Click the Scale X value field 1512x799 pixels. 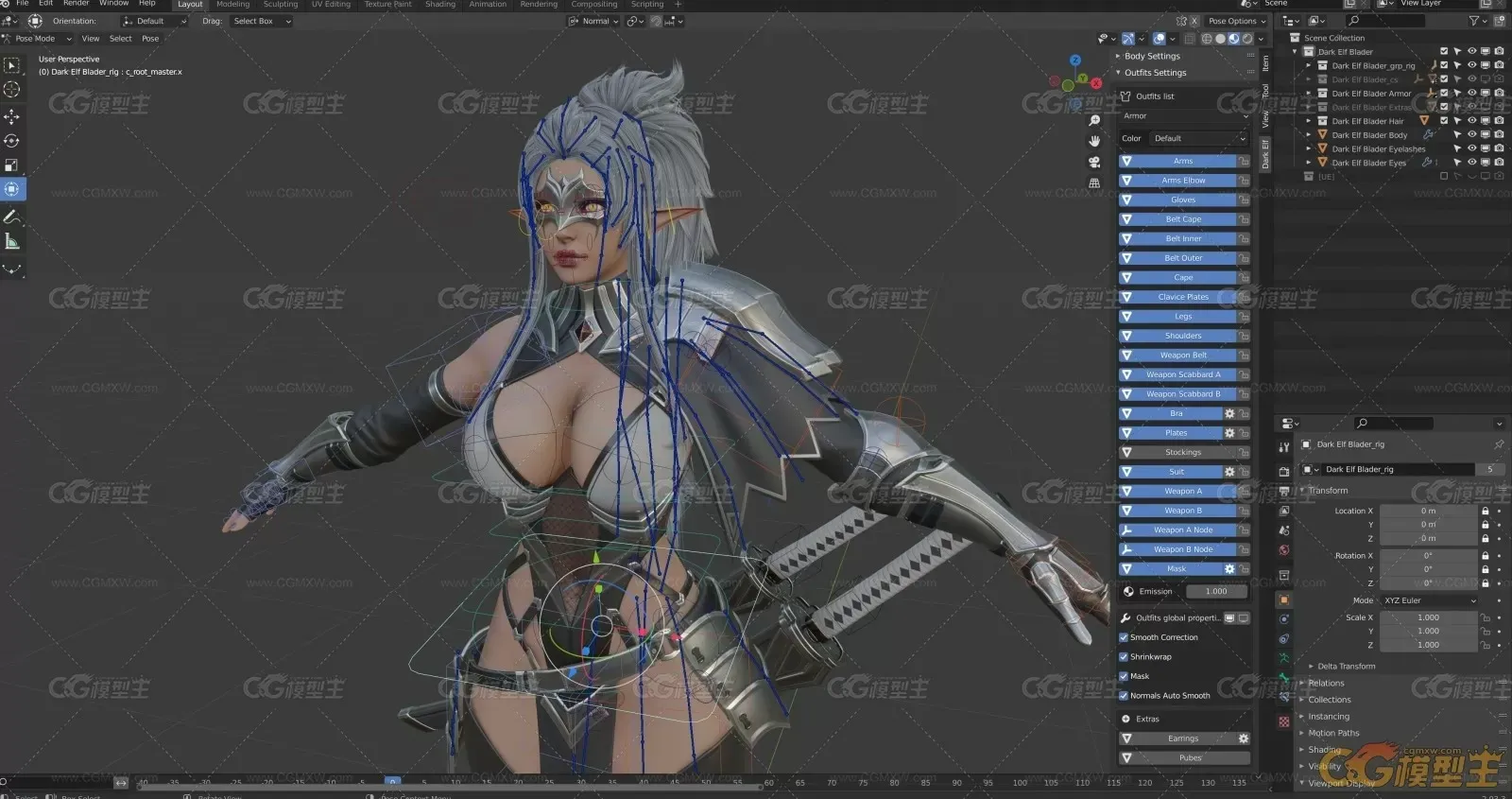click(x=1427, y=617)
